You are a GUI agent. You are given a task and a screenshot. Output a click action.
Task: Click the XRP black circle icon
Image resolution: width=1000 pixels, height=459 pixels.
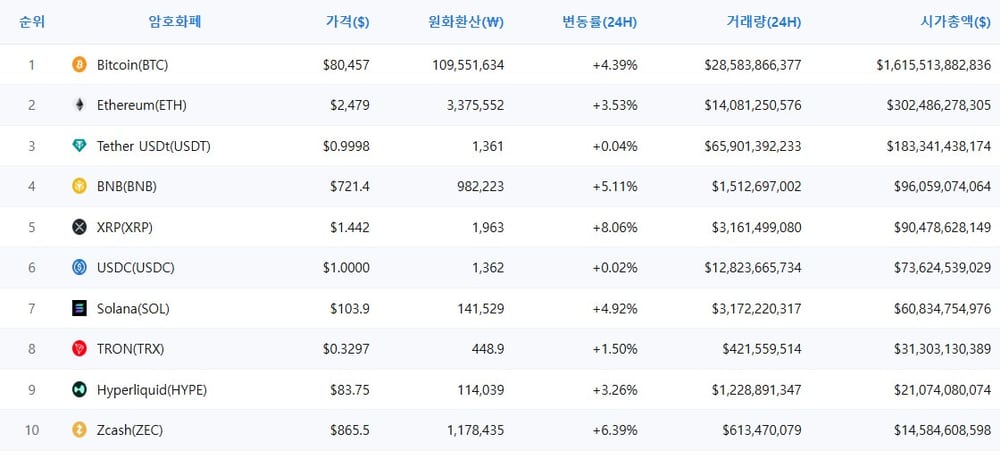[79, 227]
